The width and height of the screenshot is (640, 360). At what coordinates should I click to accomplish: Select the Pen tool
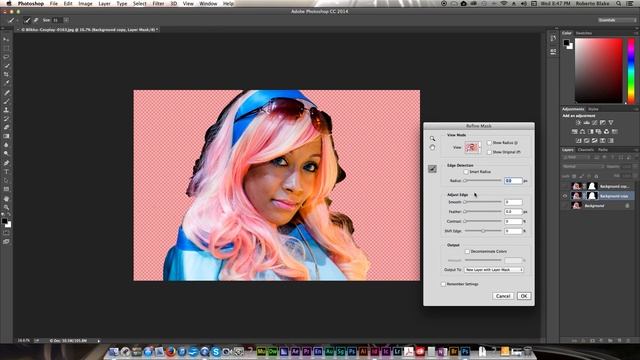(x=6, y=163)
